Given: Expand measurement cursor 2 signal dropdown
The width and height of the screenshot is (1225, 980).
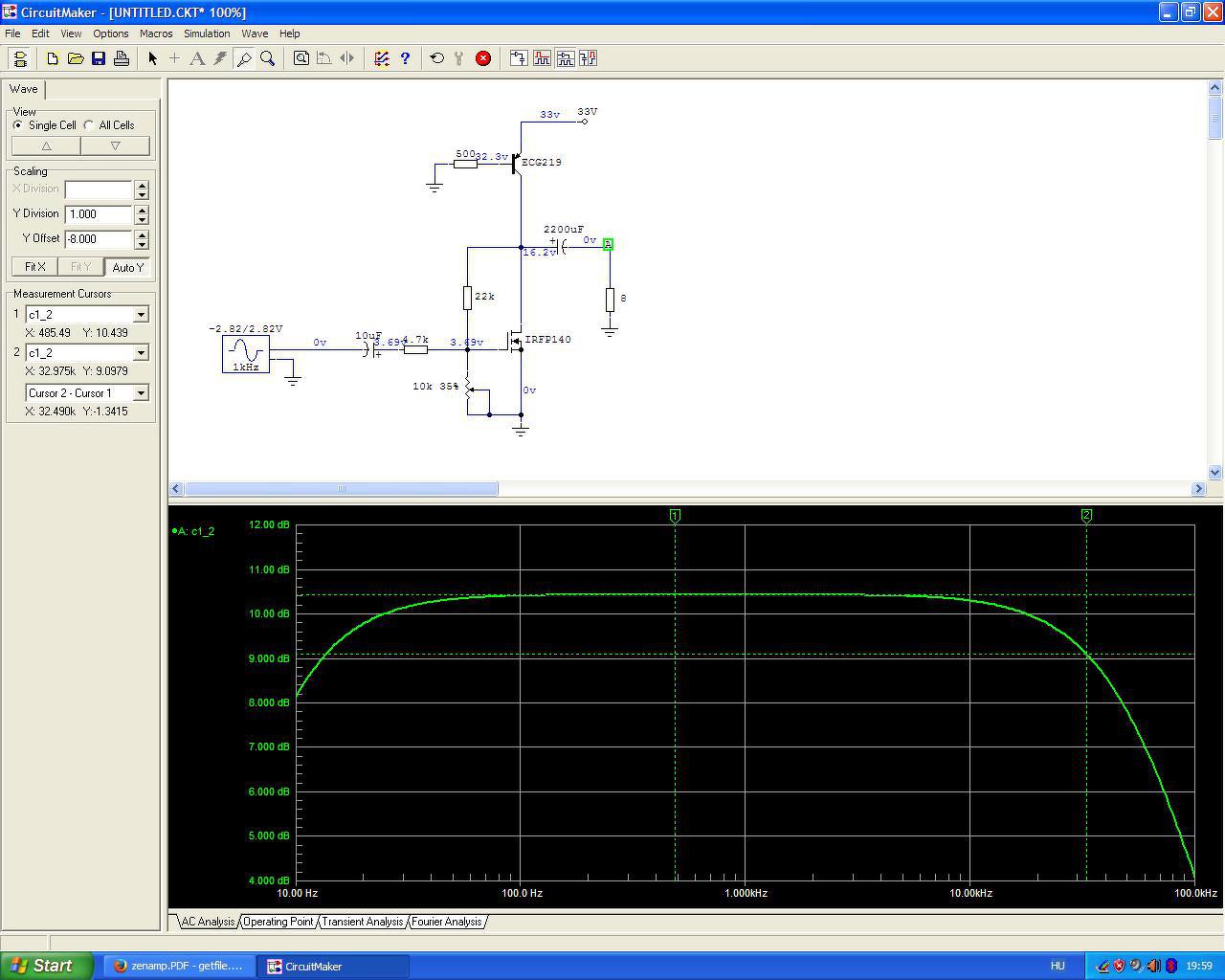Looking at the screenshot, I should tap(141, 353).
